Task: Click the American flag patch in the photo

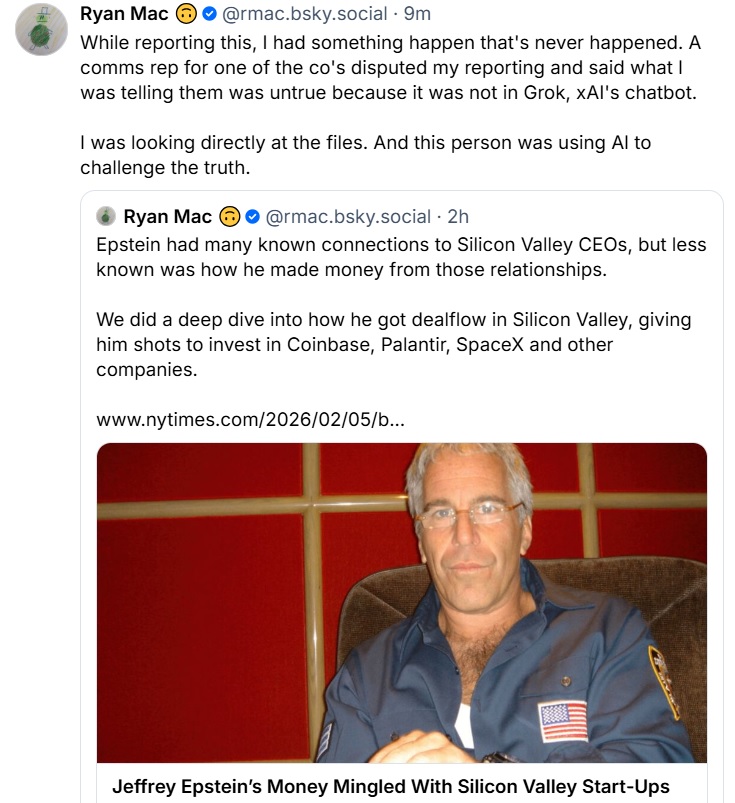Action: point(563,719)
